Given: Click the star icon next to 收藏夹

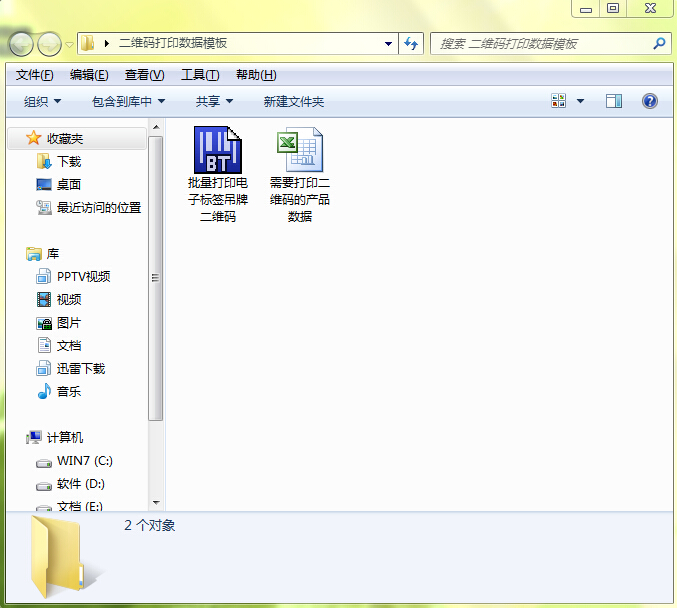Looking at the screenshot, I should click(33, 138).
